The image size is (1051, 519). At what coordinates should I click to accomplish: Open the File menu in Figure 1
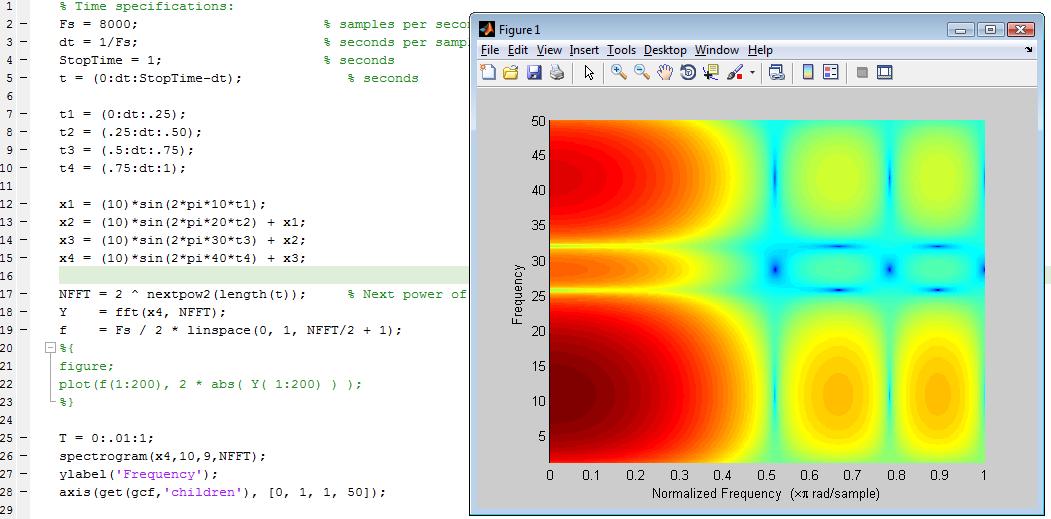coord(490,50)
